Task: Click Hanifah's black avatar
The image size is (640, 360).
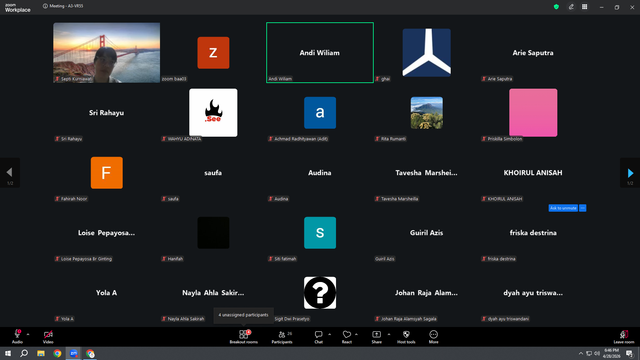Action: click(213, 233)
